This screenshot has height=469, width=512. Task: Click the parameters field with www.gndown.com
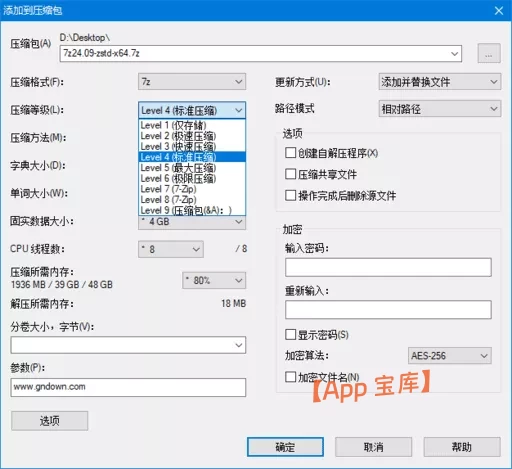tap(128, 387)
